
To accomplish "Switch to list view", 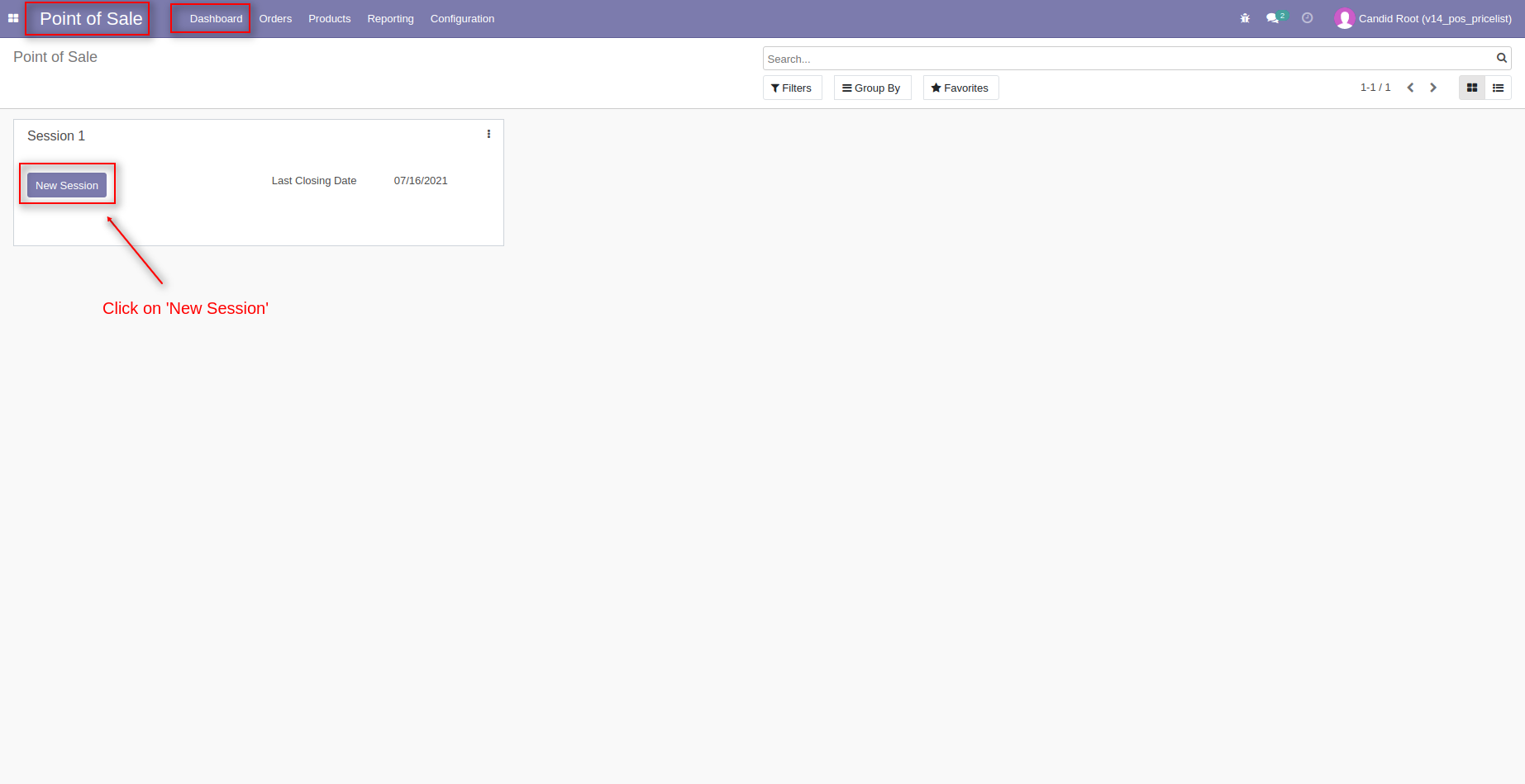I will coord(1498,88).
